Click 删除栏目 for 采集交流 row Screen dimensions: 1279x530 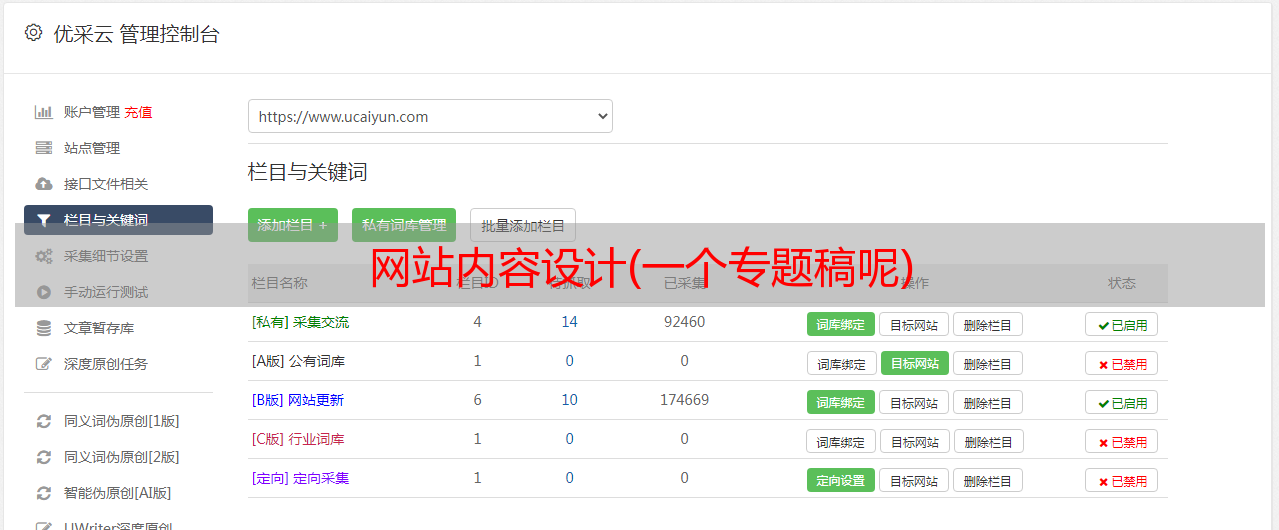(x=988, y=324)
